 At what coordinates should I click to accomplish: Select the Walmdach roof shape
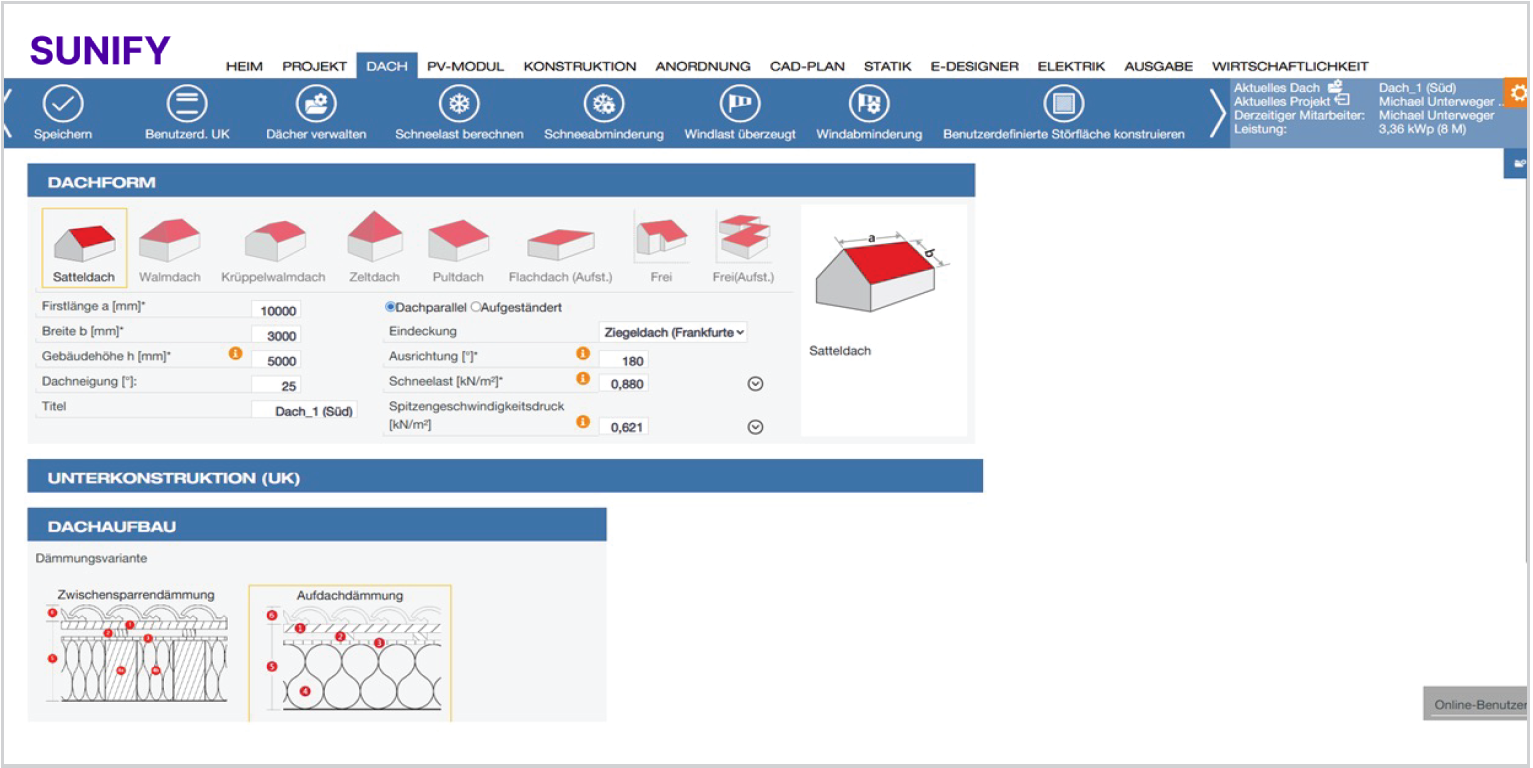pyautogui.click(x=170, y=248)
